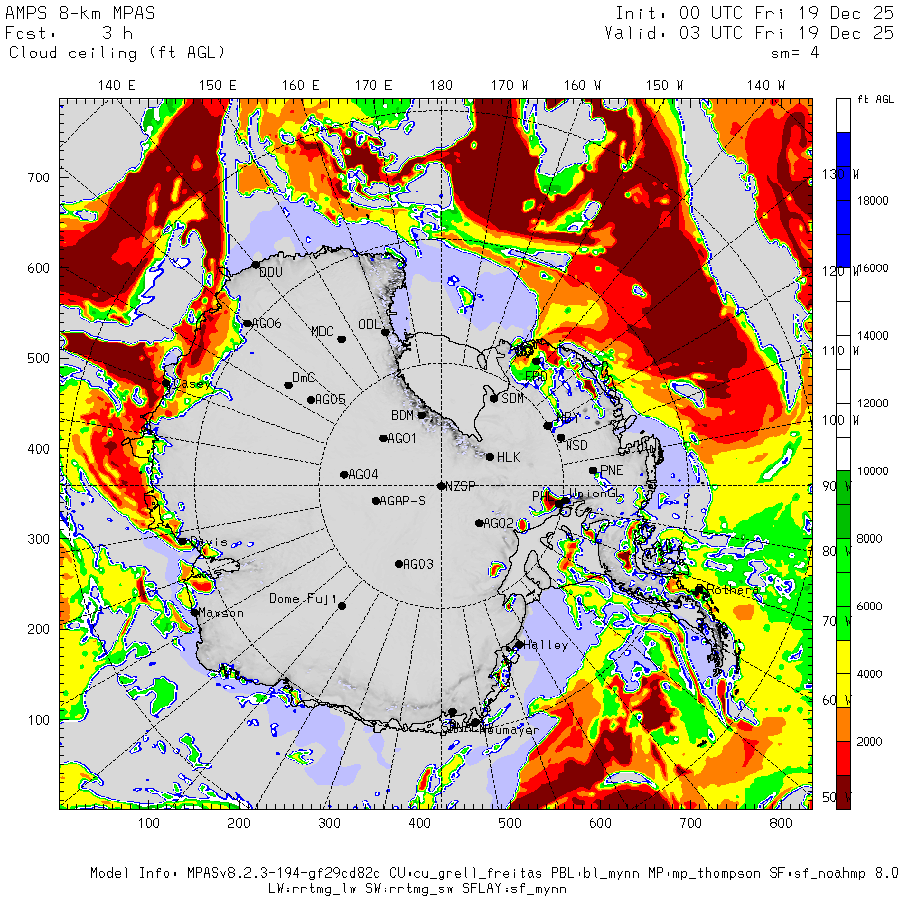Click the MDC station label
The image size is (900, 900).
click(x=322, y=332)
